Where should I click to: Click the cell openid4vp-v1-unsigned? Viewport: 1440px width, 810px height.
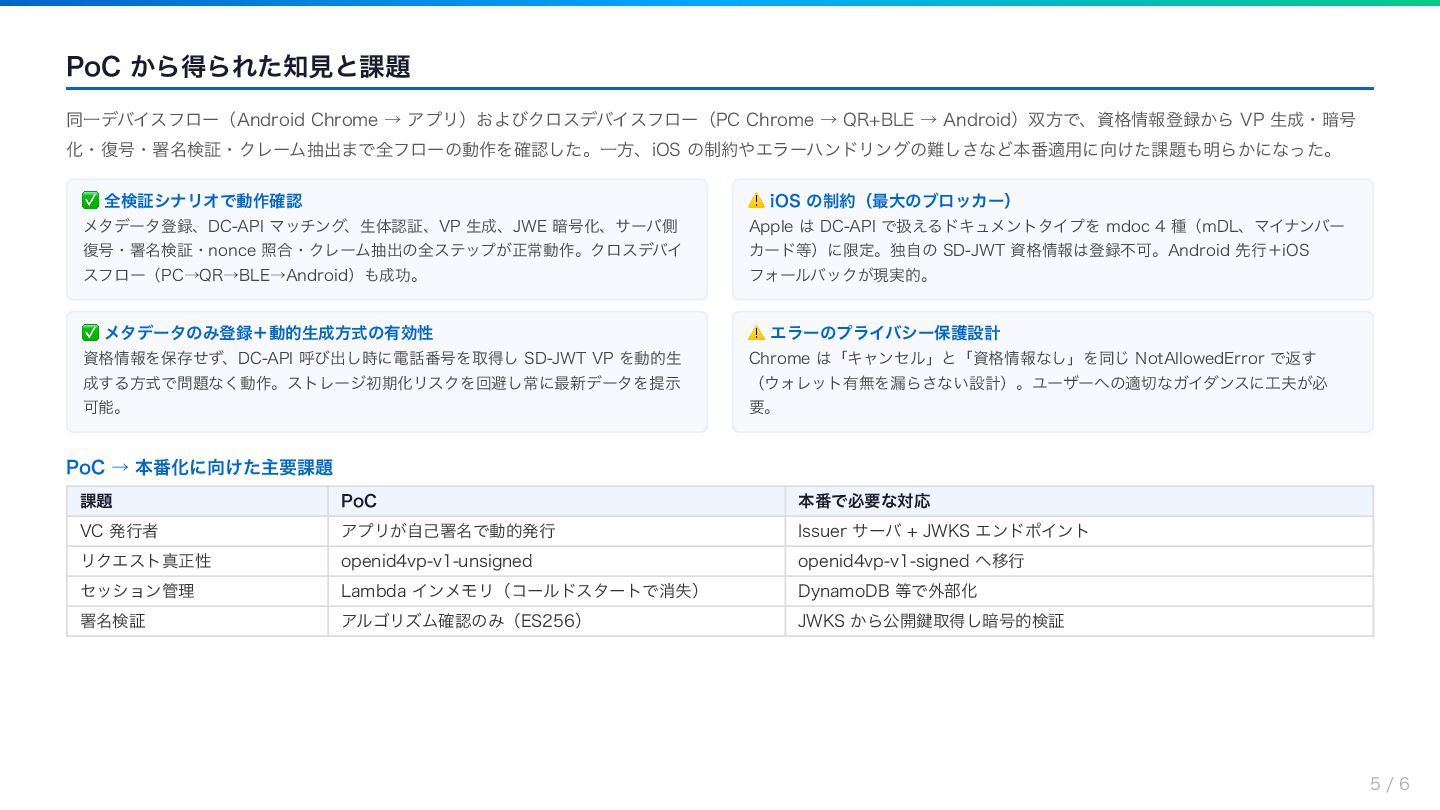click(556, 561)
